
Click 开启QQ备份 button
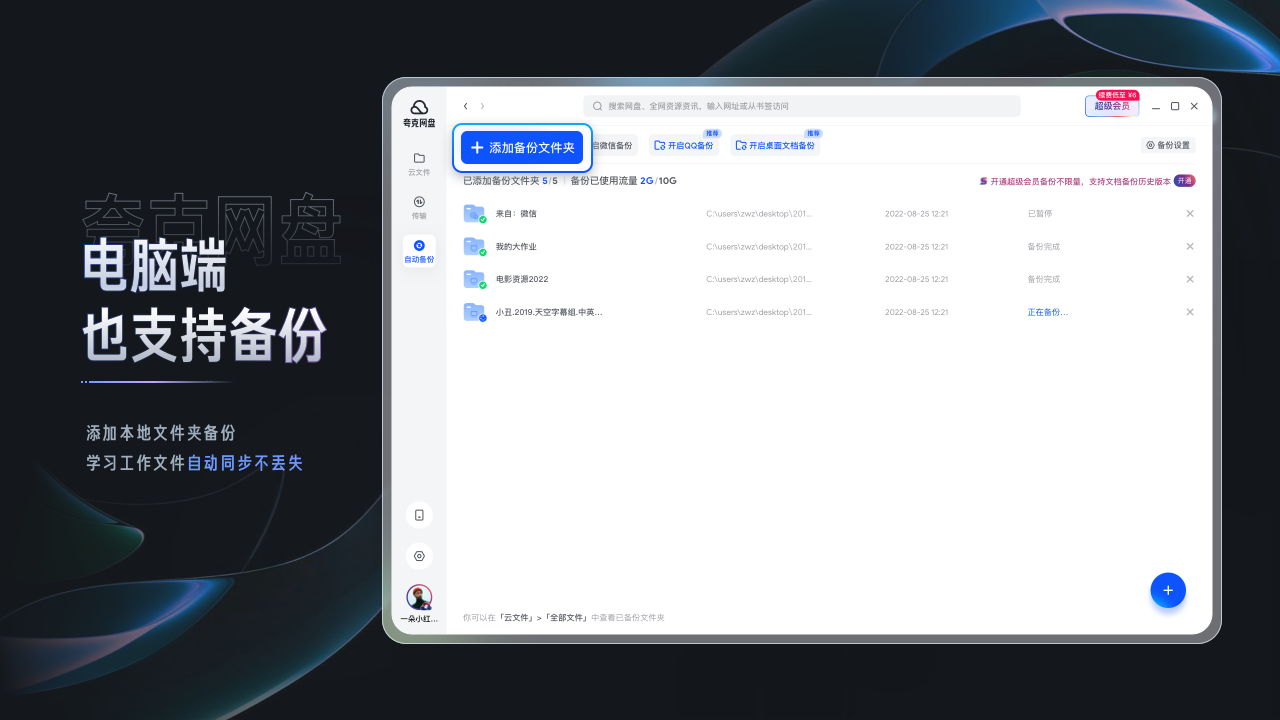[x=684, y=145]
